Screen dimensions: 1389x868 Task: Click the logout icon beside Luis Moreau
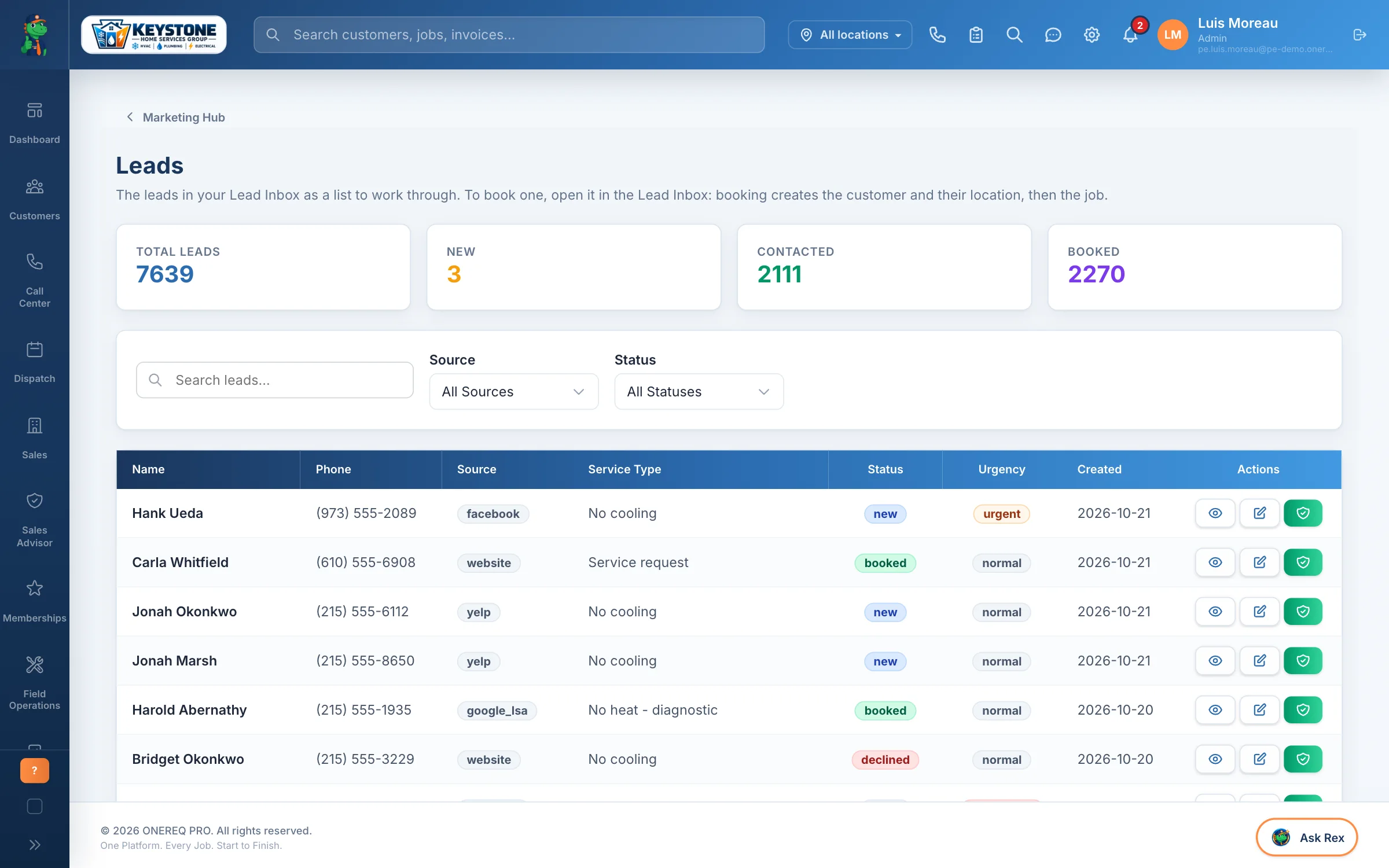[x=1359, y=35]
